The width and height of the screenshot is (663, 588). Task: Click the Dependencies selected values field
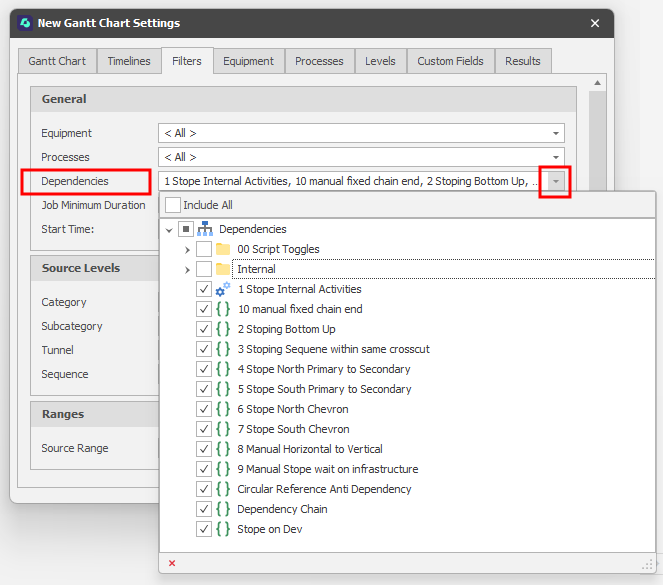pyautogui.click(x=353, y=182)
